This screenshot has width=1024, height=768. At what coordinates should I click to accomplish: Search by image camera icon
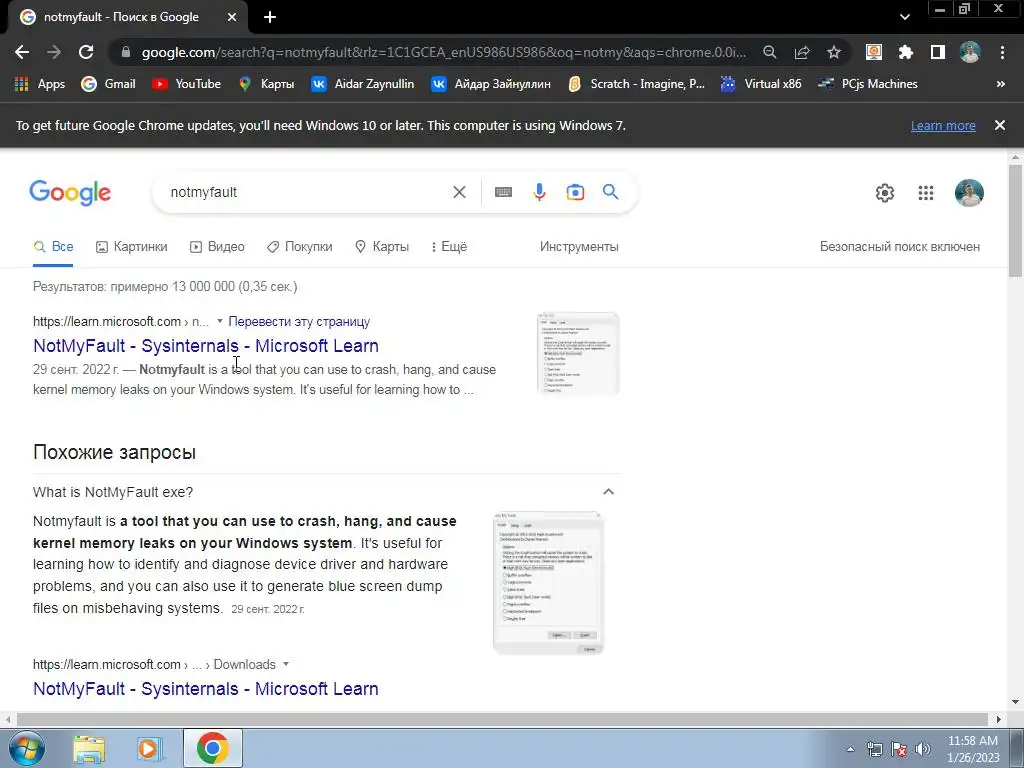(575, 192)
